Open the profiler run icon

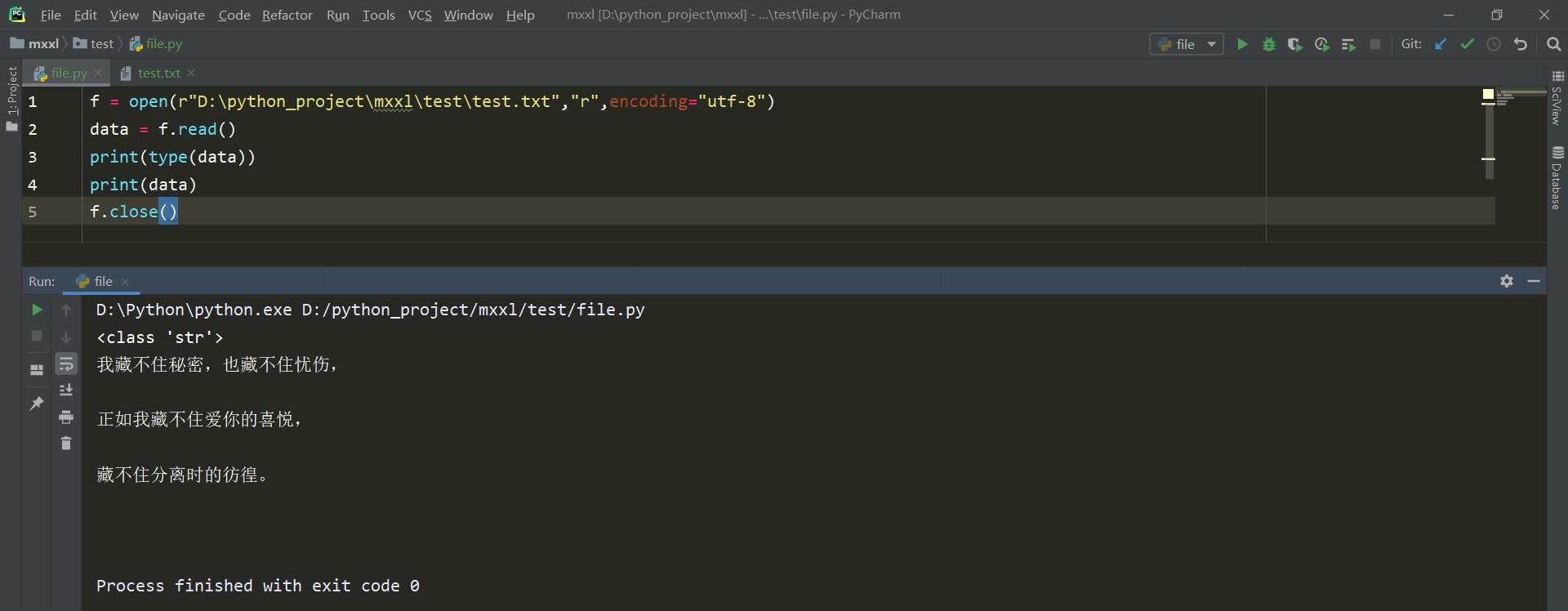click(x=1322, y=44)
